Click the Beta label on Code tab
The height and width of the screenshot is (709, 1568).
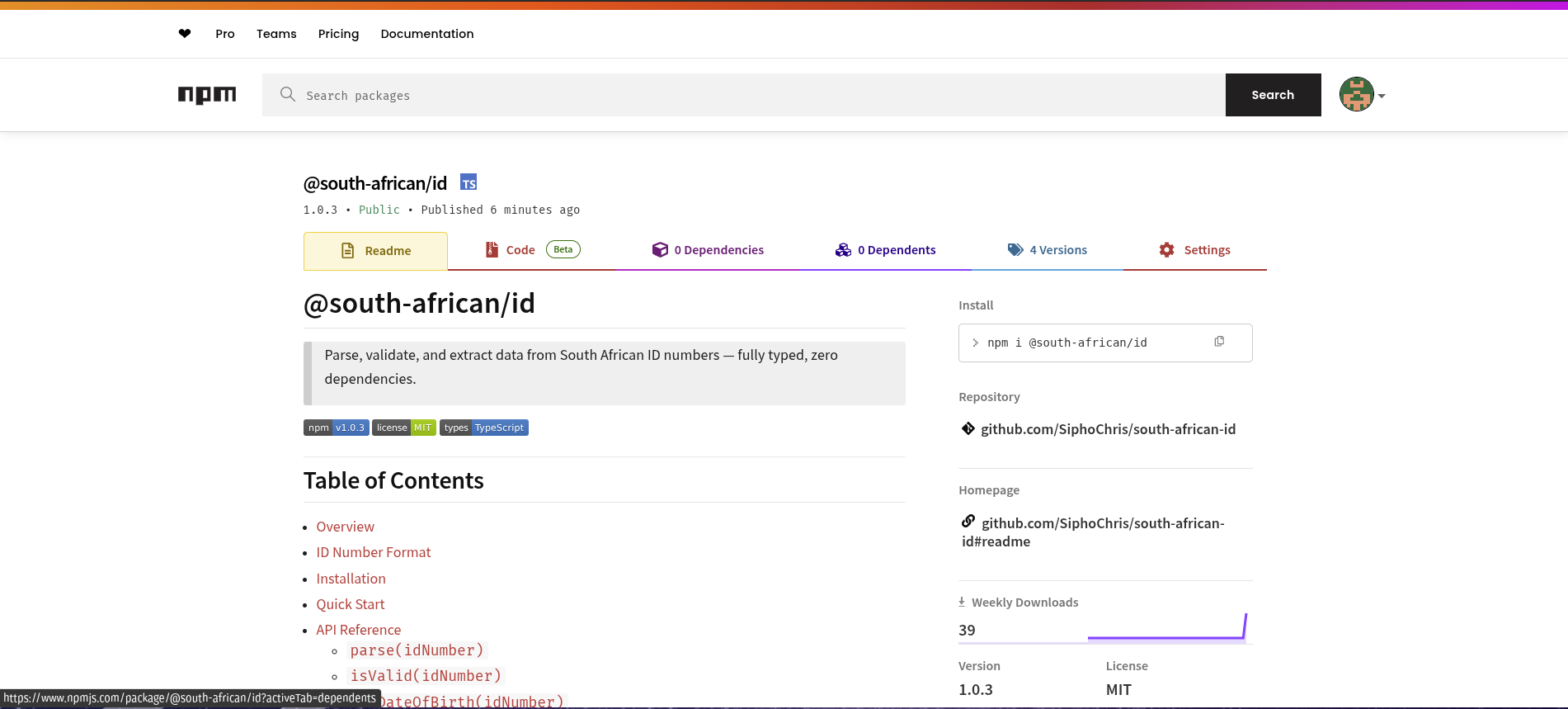coord(563,249)
